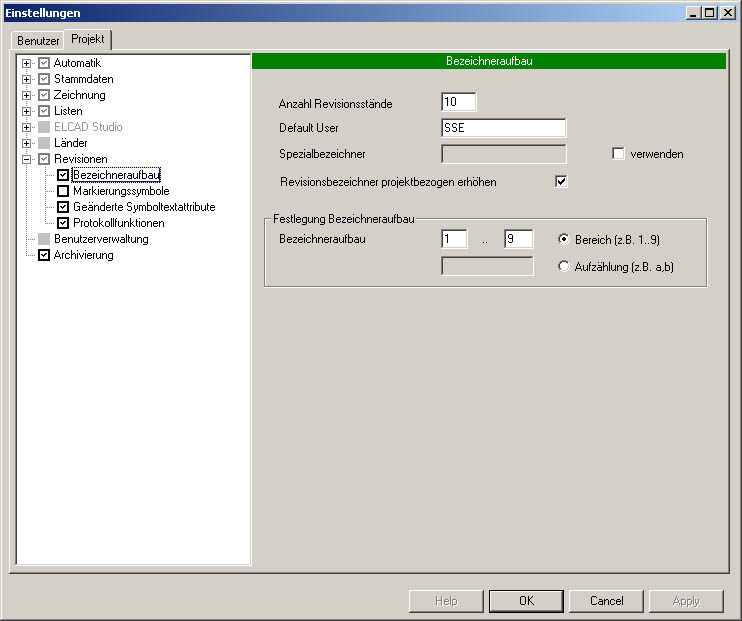This screenshot has height=621, width=742.
Task: Click the OK button
Action: click(x=526, y=601)
